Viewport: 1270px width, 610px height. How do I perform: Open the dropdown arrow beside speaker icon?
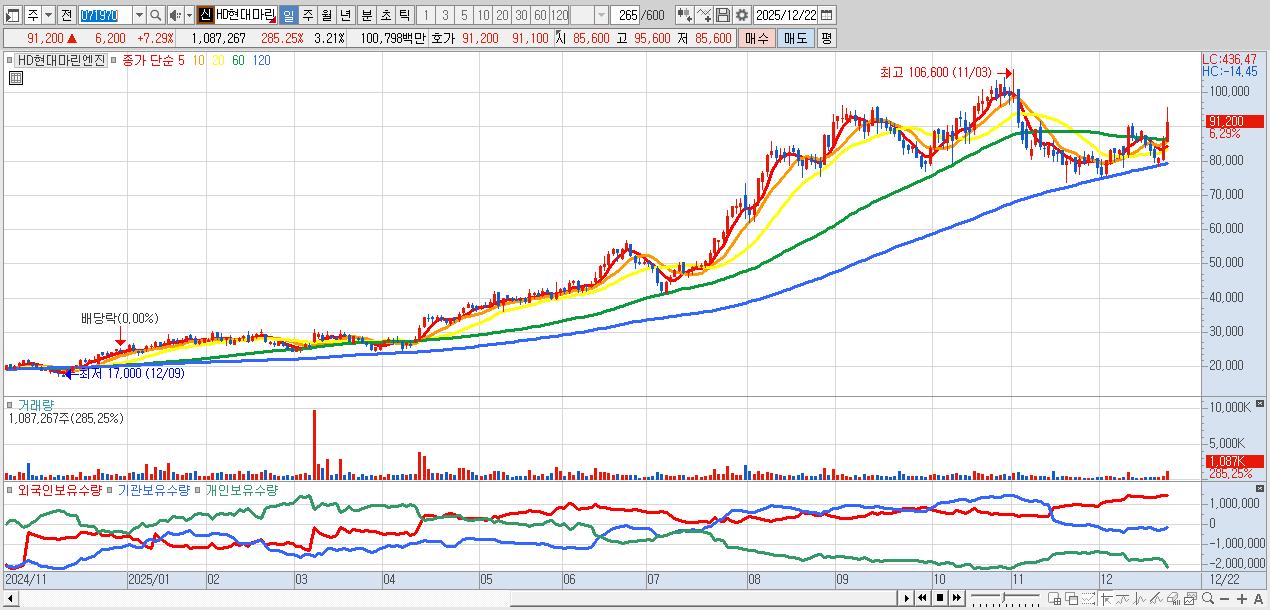click(x=189, y=15)
